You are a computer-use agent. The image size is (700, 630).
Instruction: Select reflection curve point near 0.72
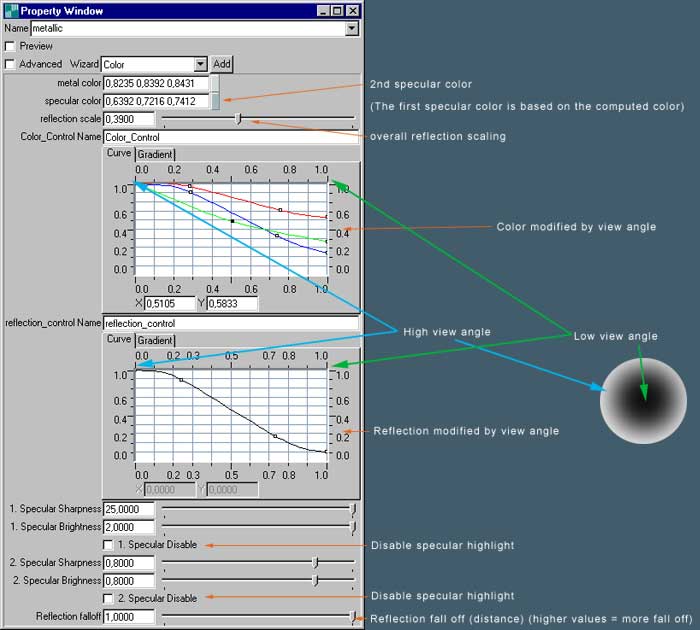point(275,436)
